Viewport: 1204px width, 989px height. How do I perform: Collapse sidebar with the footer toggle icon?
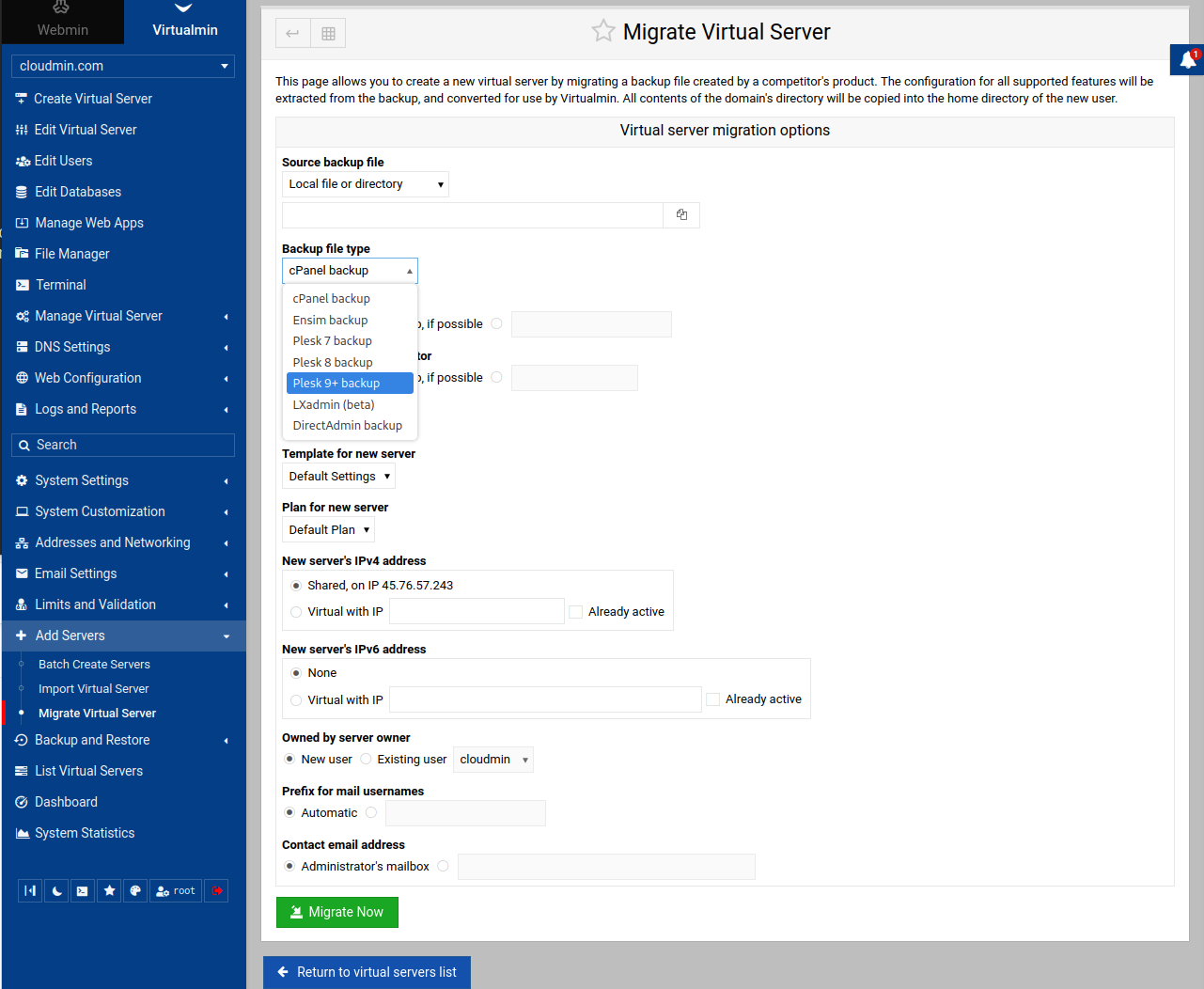point(30,891)
